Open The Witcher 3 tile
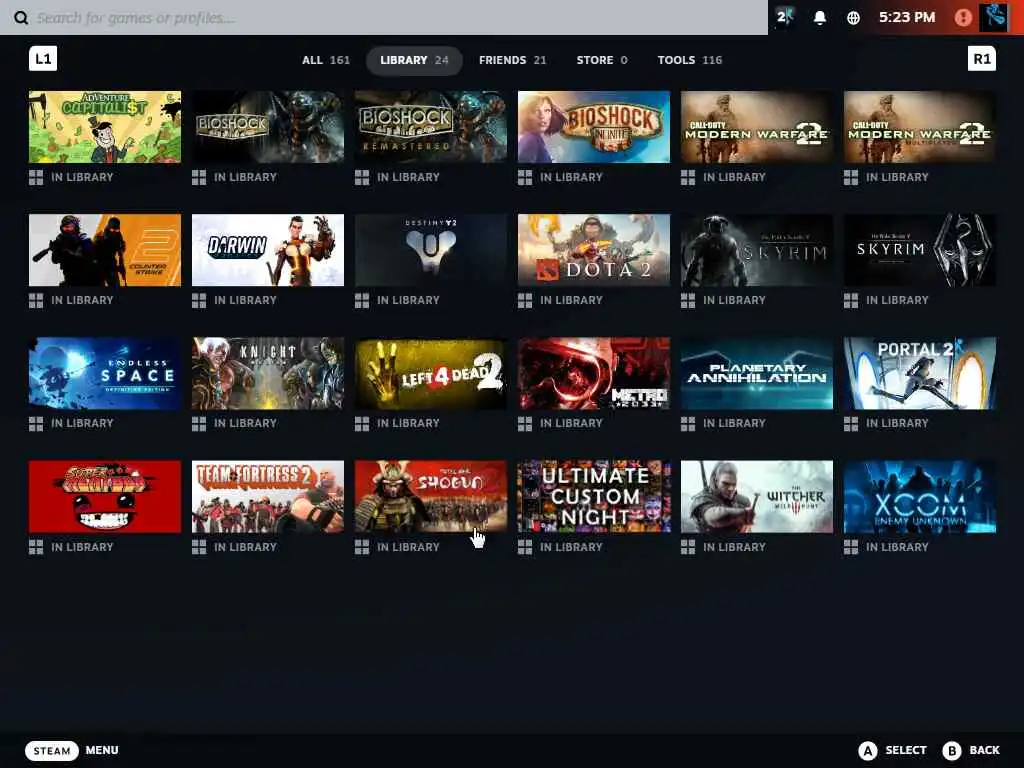The image size is (1024, 768). [x=757, y=496]
